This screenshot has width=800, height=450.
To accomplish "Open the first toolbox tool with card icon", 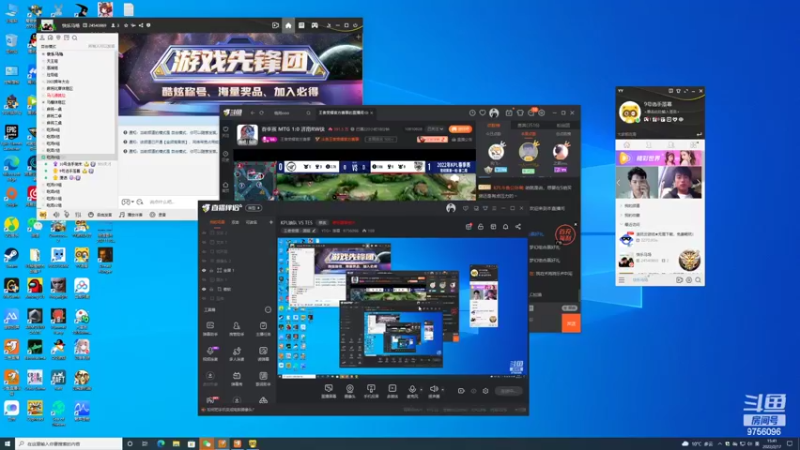I will point(210,328).
